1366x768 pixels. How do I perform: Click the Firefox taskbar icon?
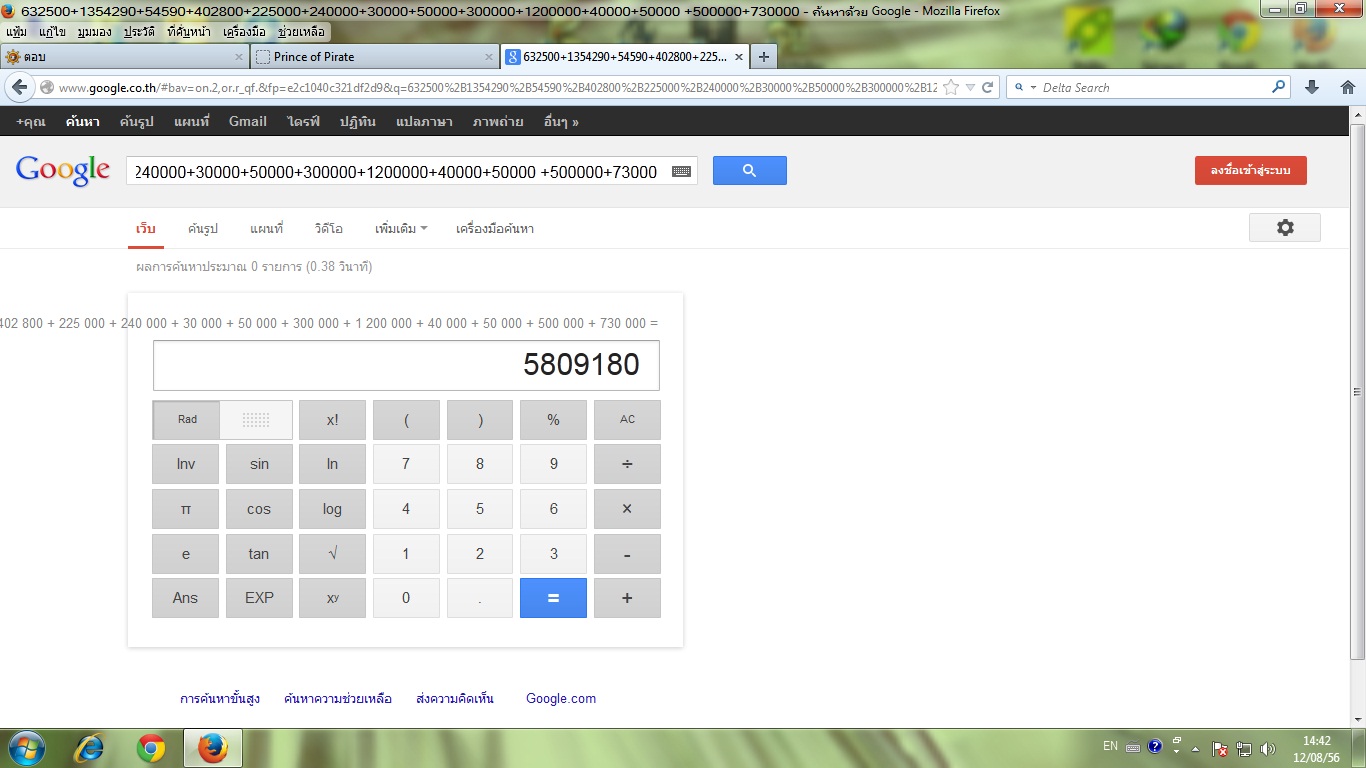(x=212, y=748)
